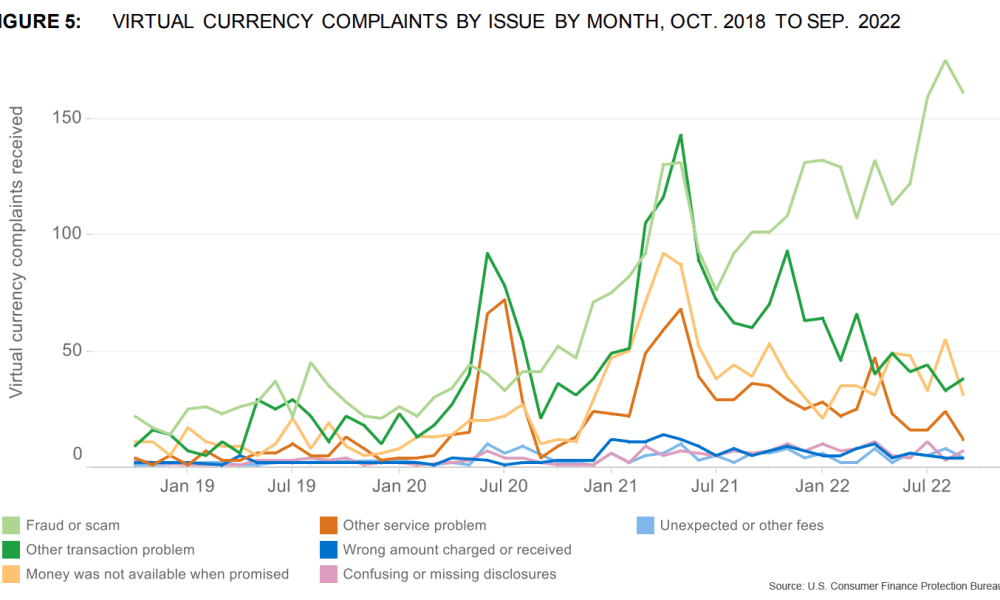Image resolution: width=1000 pixels, height=600 pixels.
Task: Click the pink Confusing or missing disclosures swatch
Action: [x=325, y=574]
